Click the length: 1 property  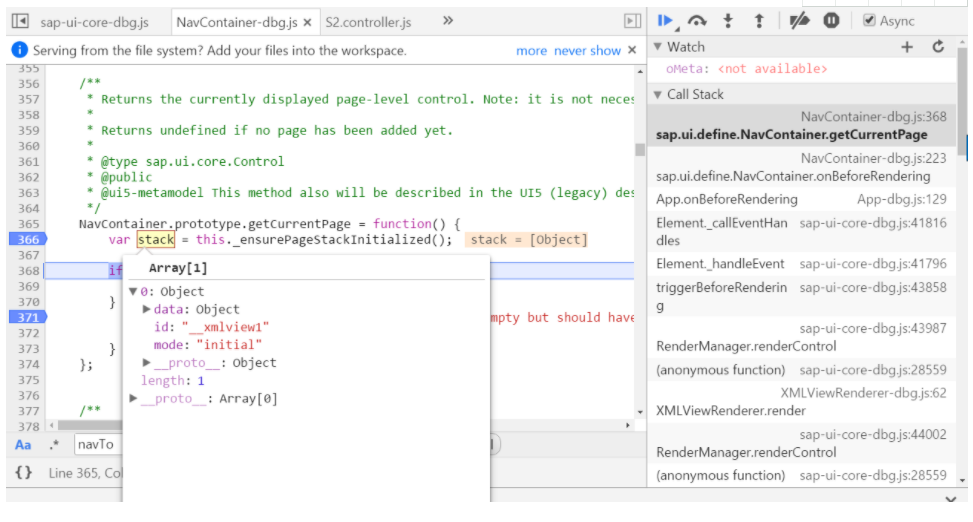(x=173, y=380)
